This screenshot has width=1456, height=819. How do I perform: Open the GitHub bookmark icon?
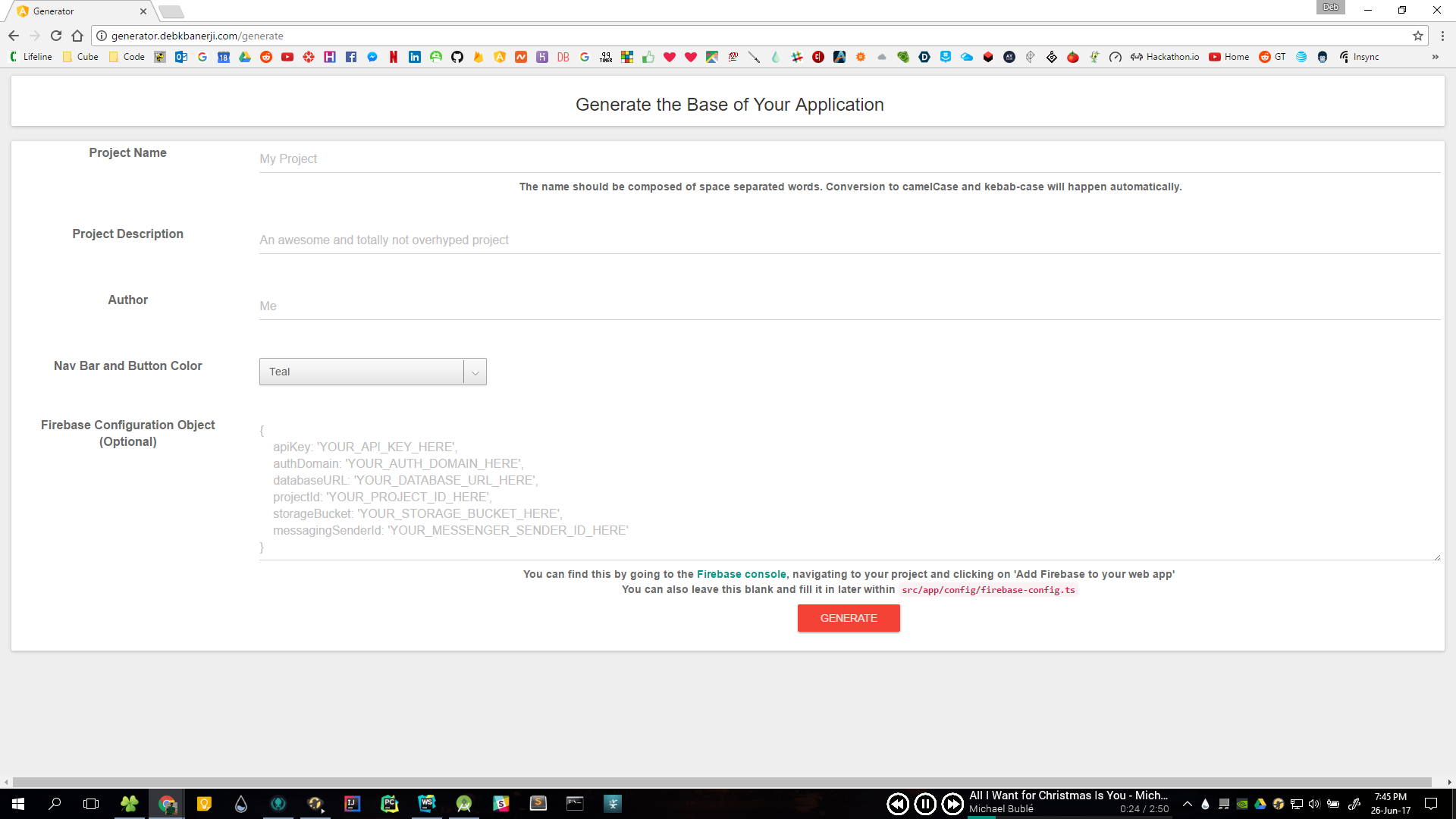click(457, 57)
